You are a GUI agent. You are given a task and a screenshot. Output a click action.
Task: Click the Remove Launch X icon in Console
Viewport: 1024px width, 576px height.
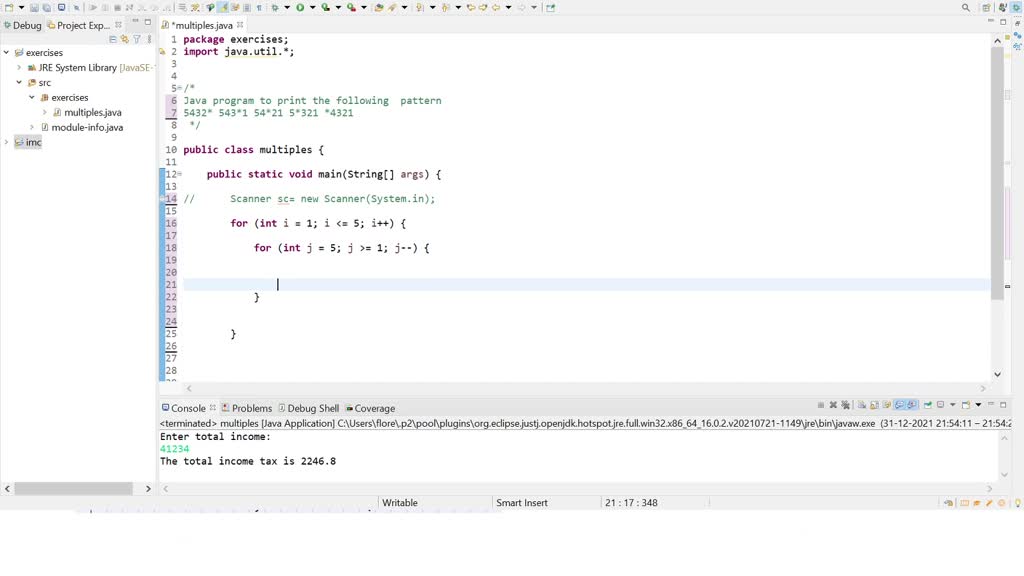[x=833, y=405]
